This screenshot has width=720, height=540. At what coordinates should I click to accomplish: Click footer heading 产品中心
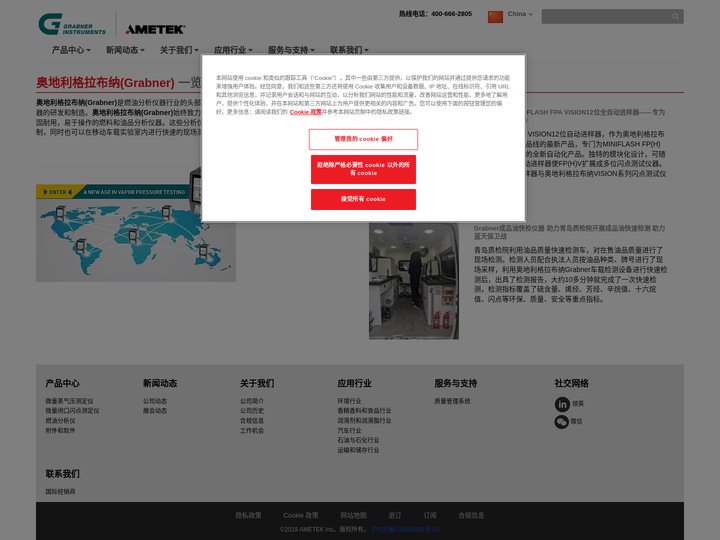click(62, 383)
